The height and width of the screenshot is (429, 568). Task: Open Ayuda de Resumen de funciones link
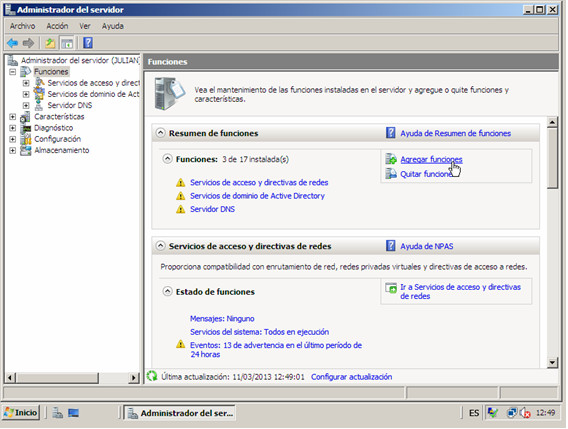(455, 133)
